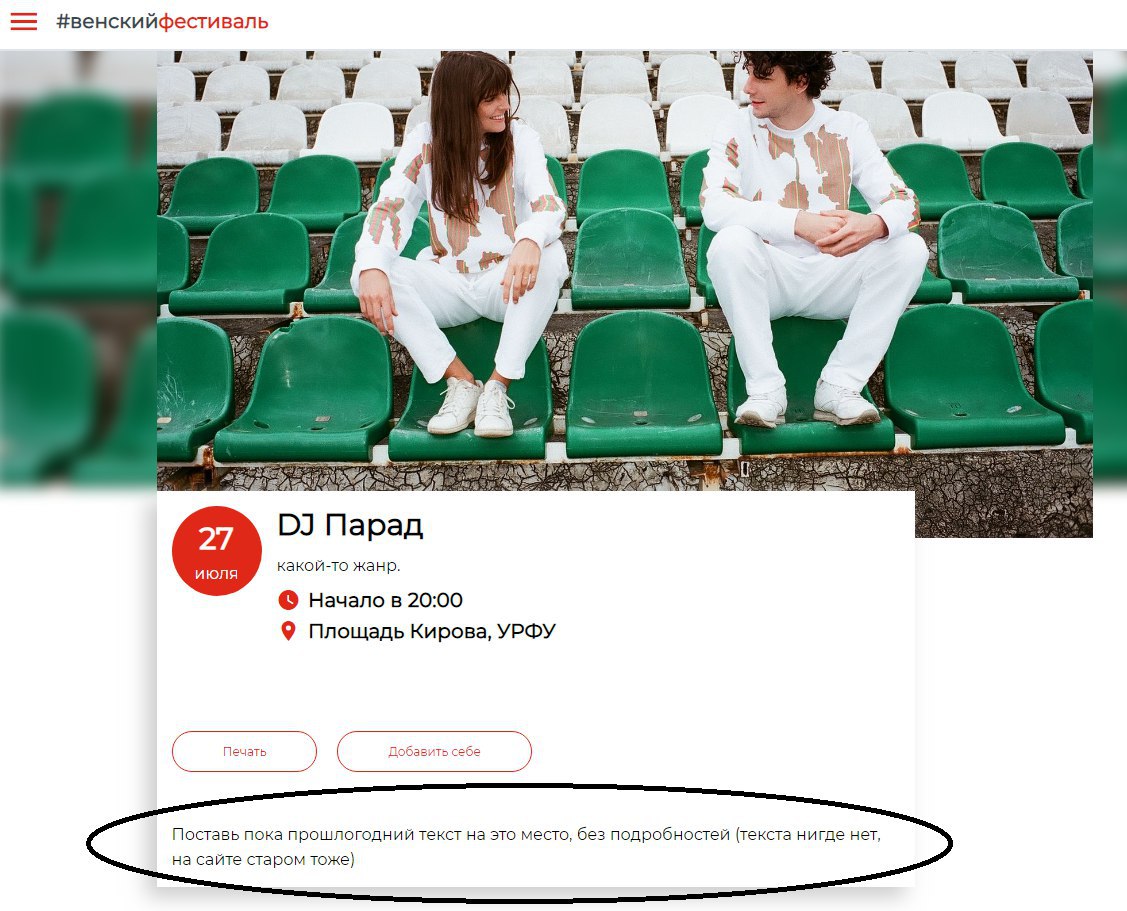Open the DJ Парад event title
The image size is (1127, 911).
pyautogui.click(x=350, y=525)
